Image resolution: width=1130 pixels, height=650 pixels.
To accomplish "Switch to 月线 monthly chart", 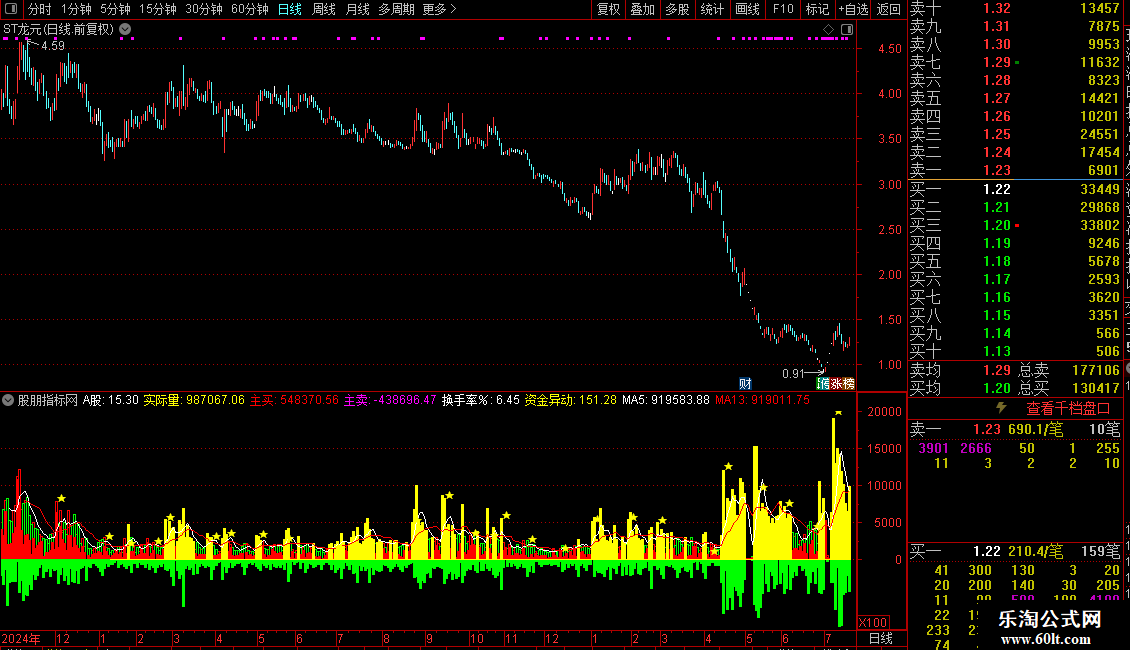I will [357, 9].
